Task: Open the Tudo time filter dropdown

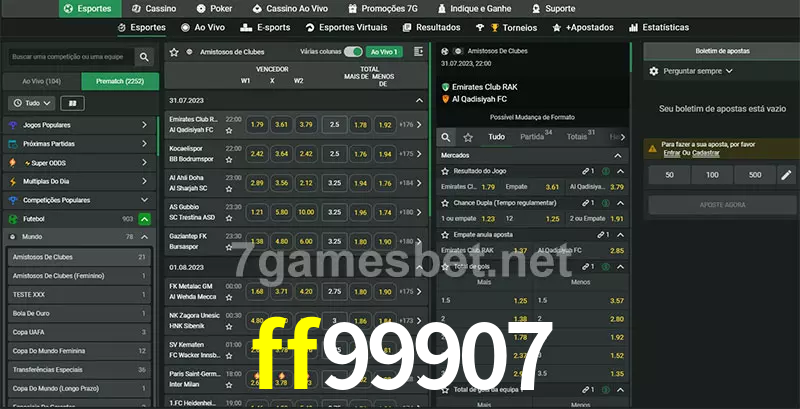Action: click(x=31, y=103)
